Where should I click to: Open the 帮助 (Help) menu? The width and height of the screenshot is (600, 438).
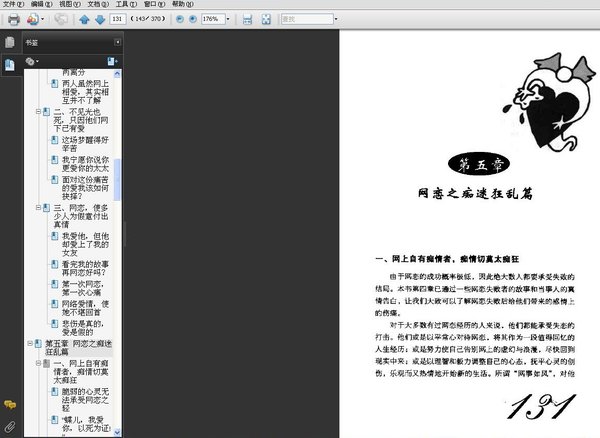click(x=183, y=4)
